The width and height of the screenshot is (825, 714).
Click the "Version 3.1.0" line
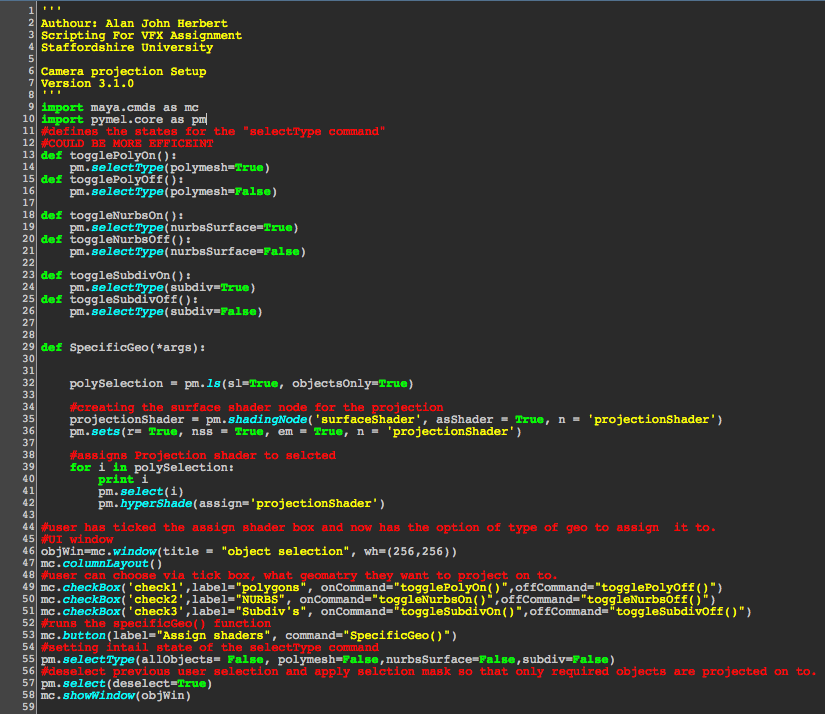(87, 83)
